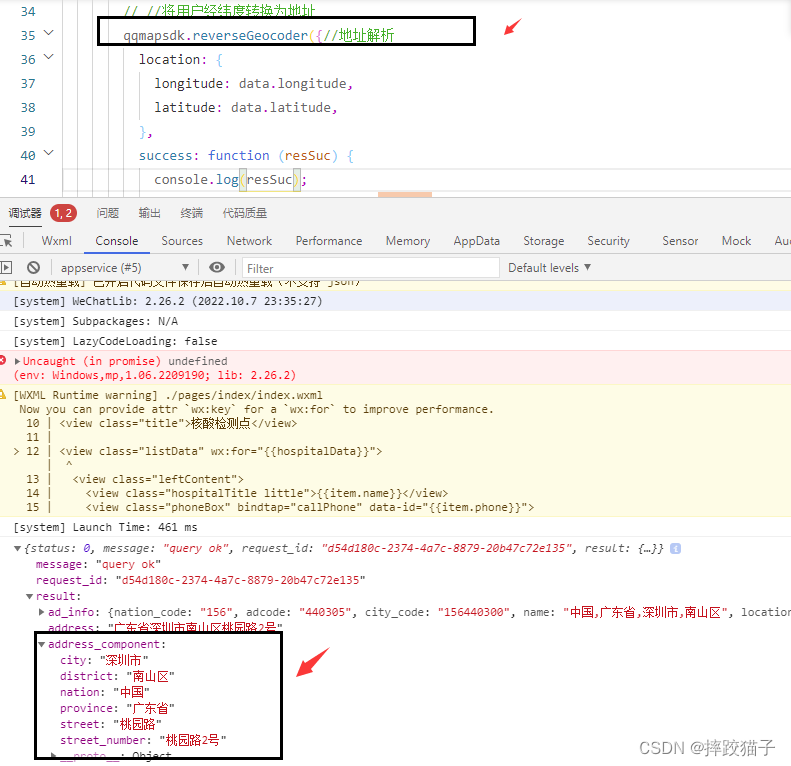The height and width of the screenshot is (766, 791).
Task: Open the Mock tab
Action: coord(736,241)
